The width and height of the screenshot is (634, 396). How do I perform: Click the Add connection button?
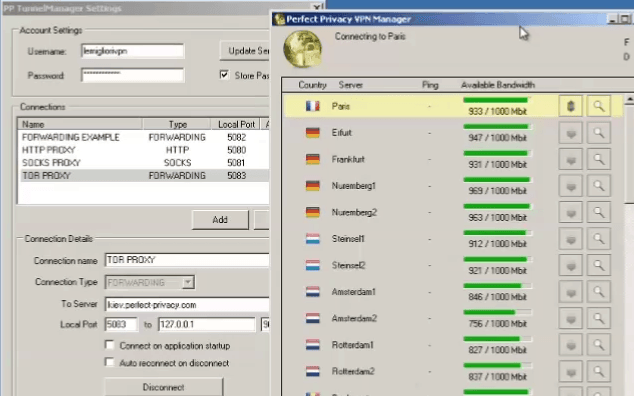point(220,220)
